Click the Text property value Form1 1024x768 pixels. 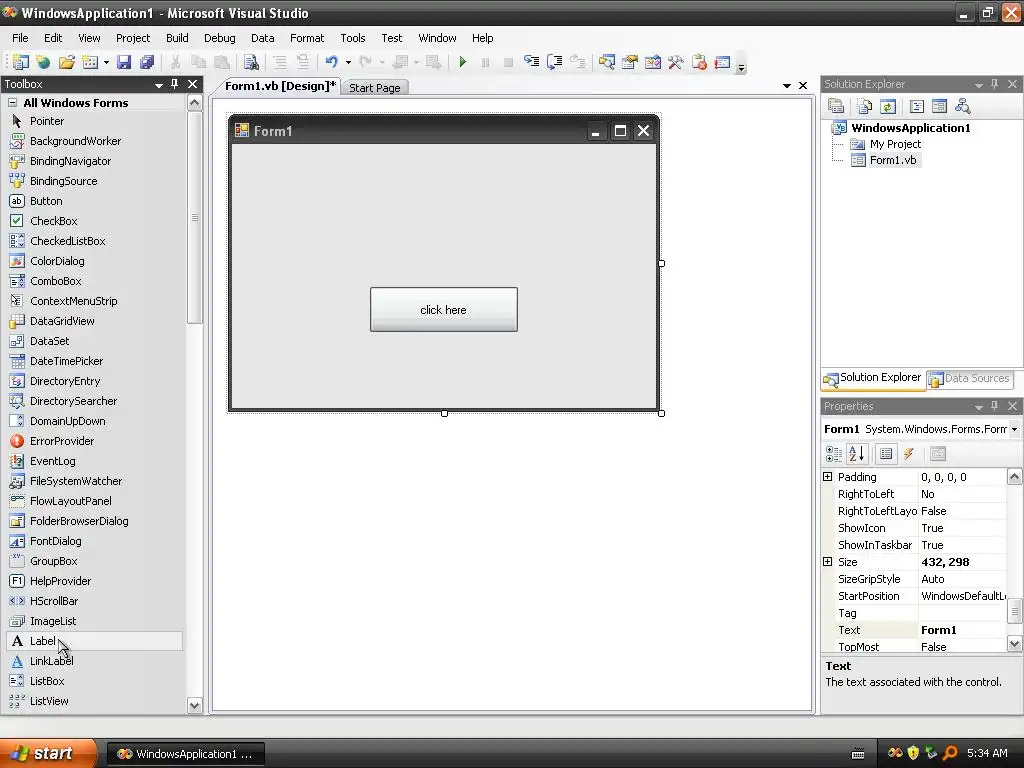point(961,630)
